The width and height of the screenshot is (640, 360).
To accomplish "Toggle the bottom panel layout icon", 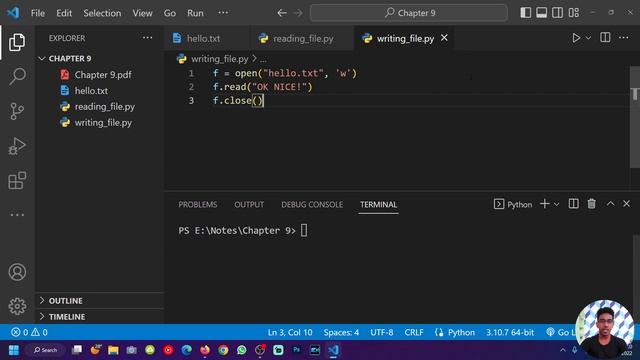I will pos(542,13).
